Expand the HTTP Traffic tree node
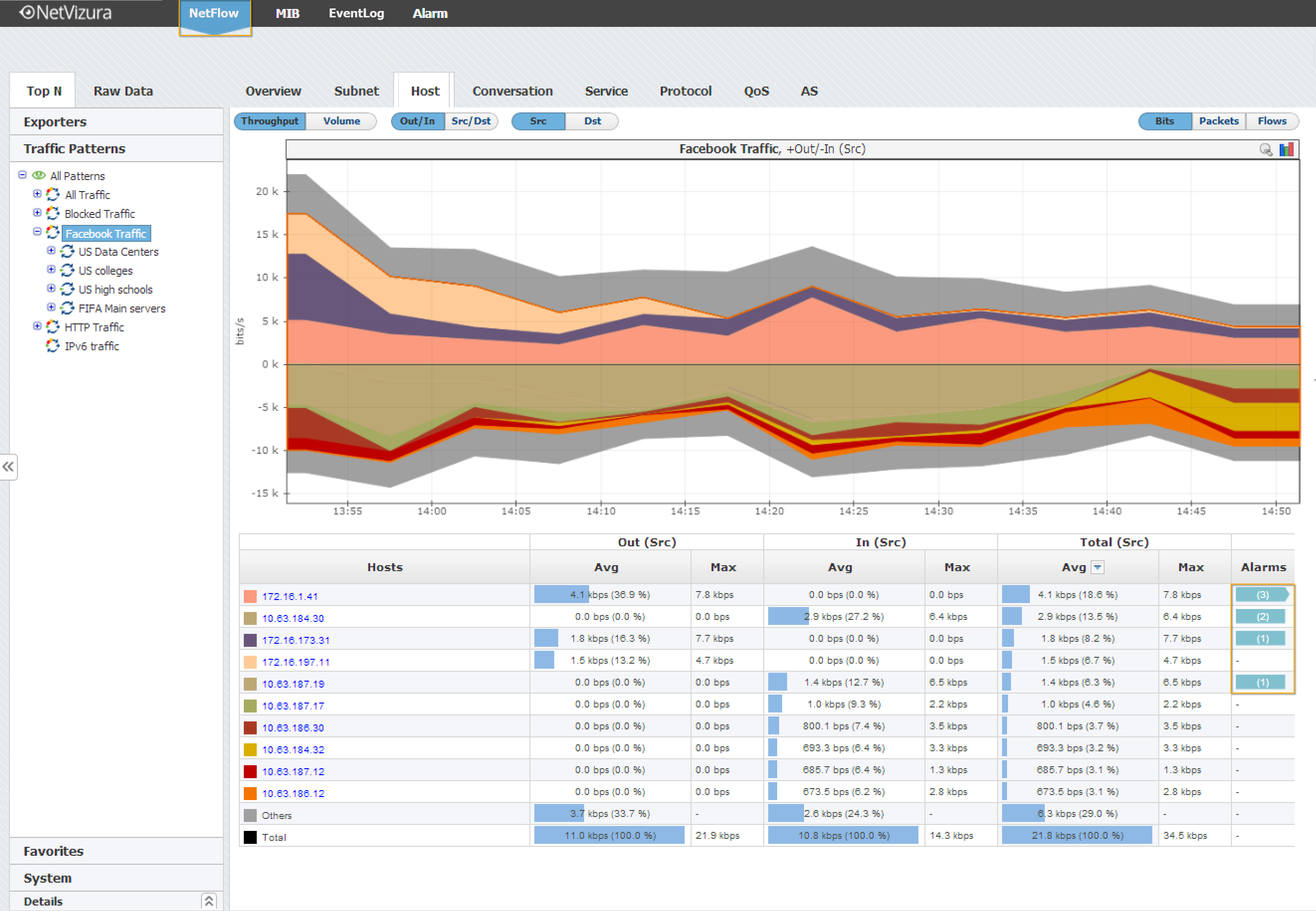1316x911 pixels. coord(37,326)
